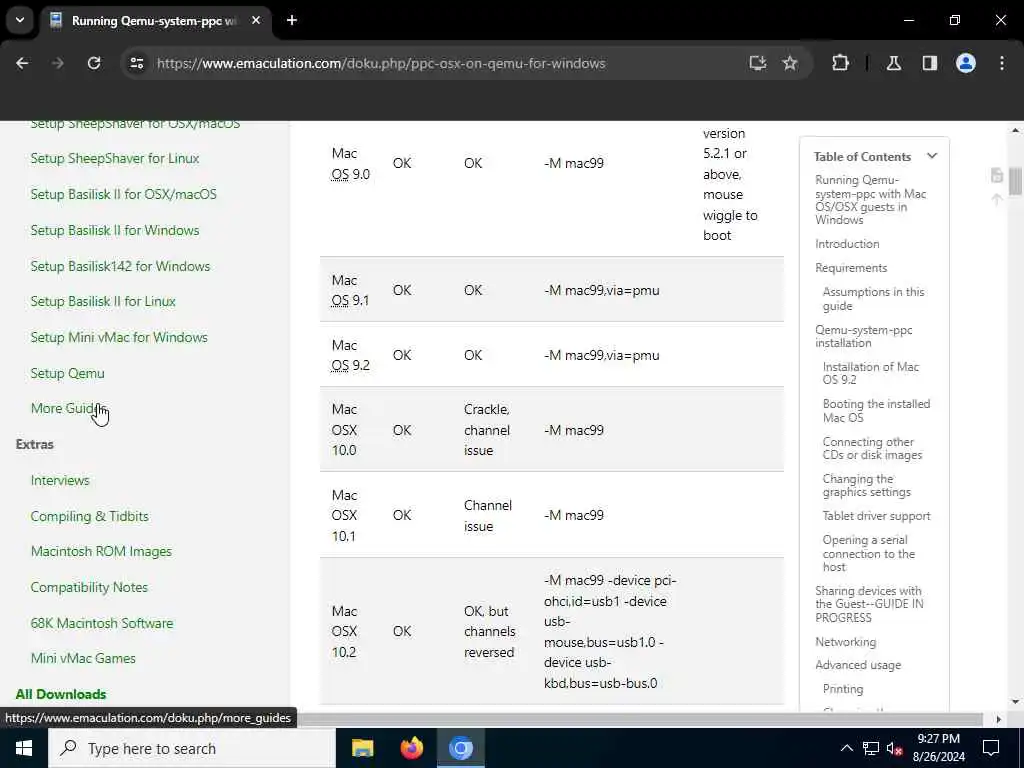Jump to Networking in contents

click(x=846, y=643)
